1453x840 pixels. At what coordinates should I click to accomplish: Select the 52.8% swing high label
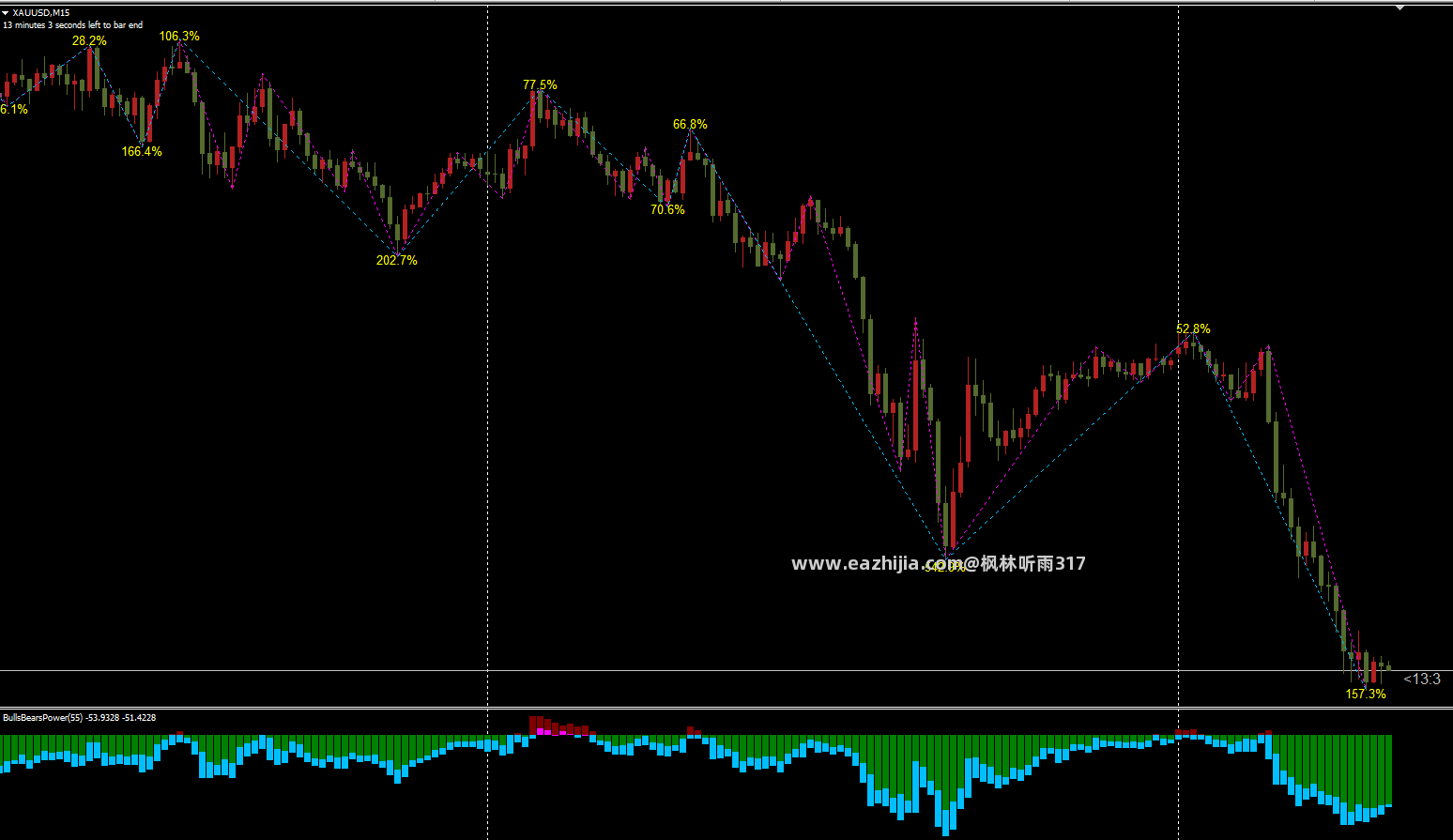point(1193,328)
